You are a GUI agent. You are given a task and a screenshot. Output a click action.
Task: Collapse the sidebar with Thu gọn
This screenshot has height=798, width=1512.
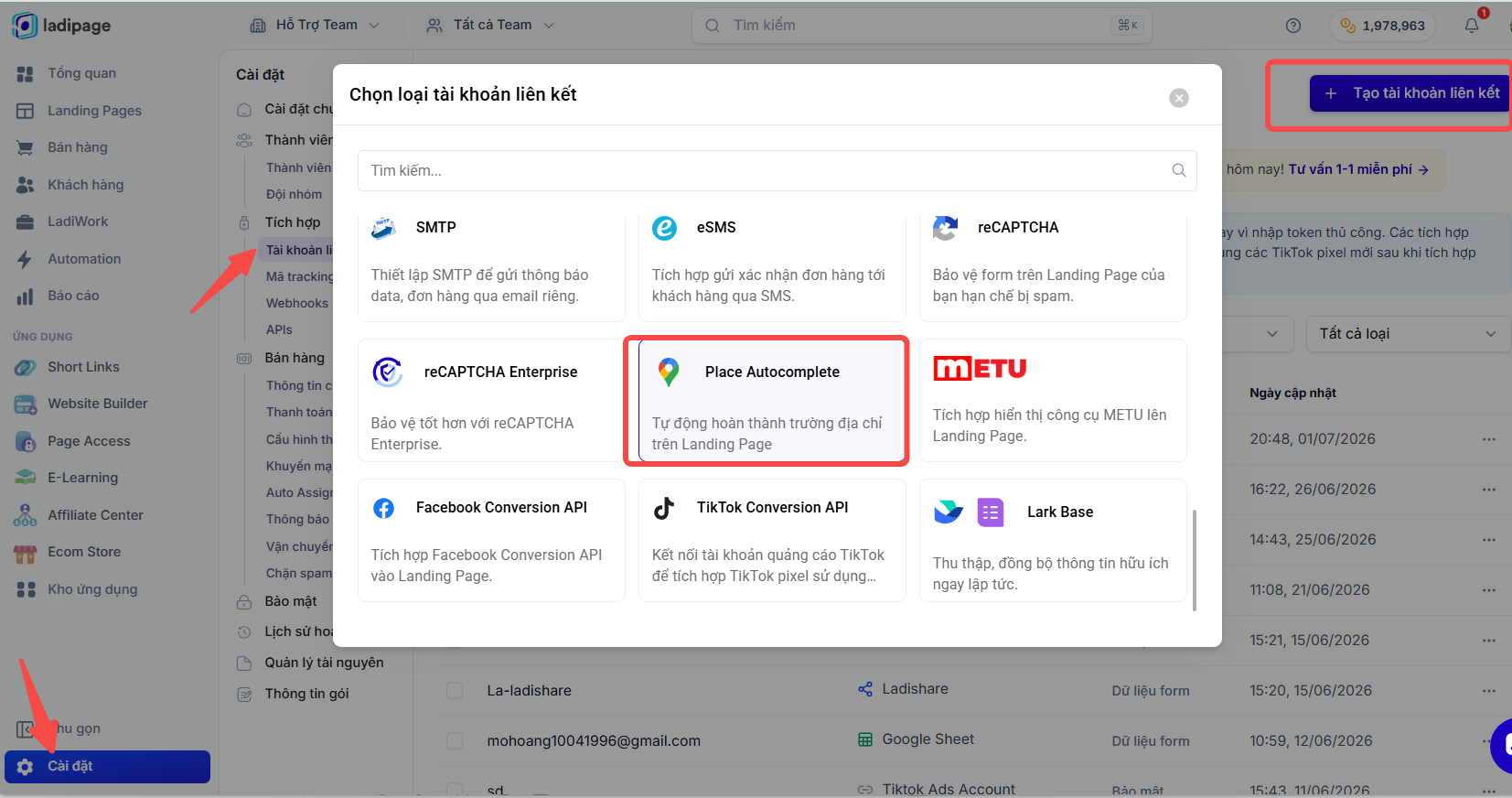(59, 728)
